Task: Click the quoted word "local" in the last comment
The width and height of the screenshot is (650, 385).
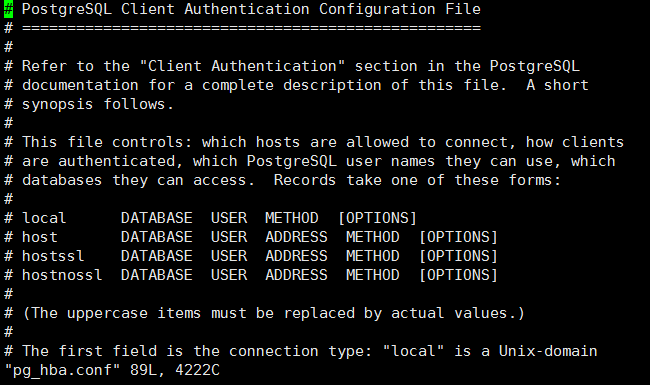Action: tap(413, 352)
